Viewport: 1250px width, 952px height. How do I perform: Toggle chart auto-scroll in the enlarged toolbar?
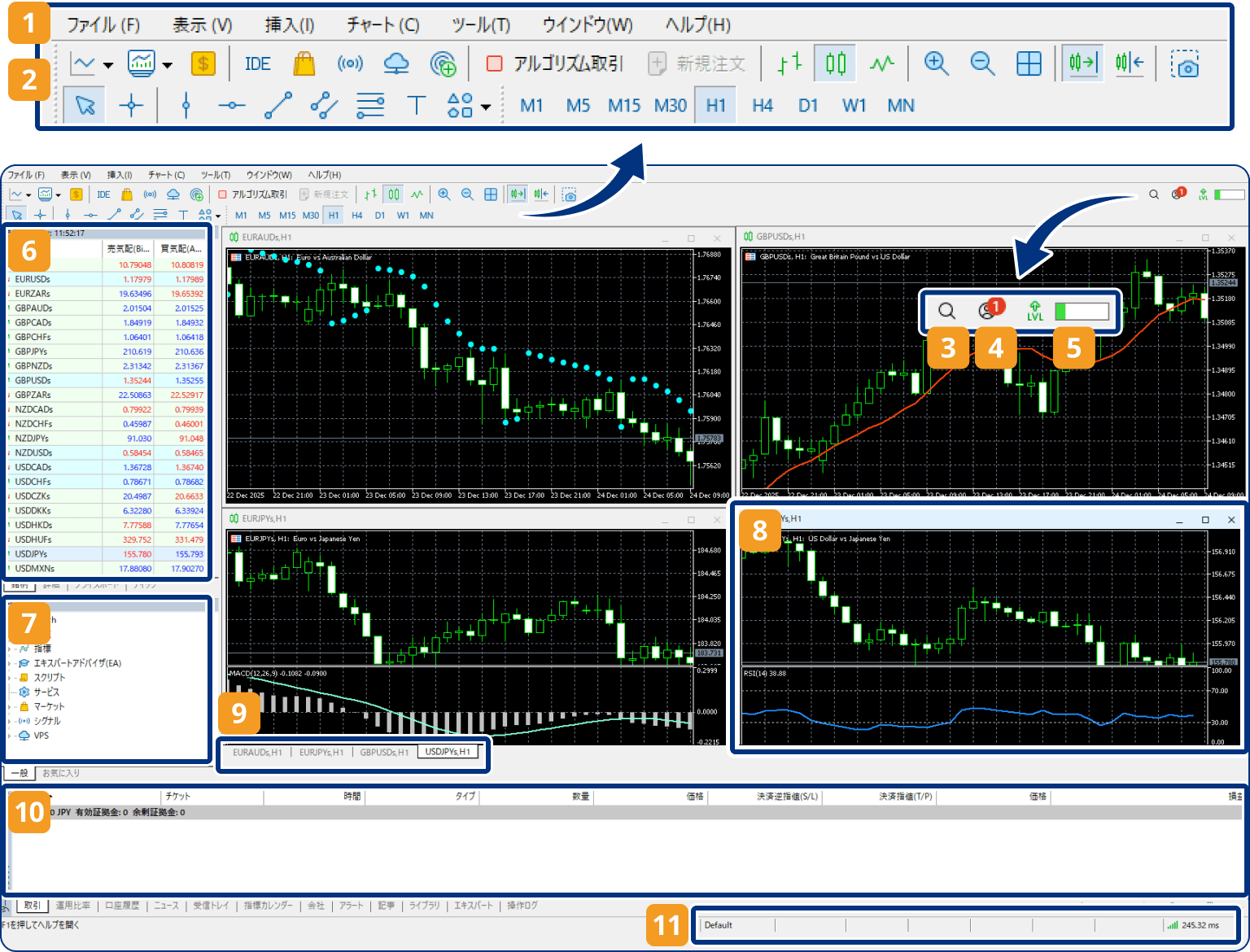(x=1082, y=63)
